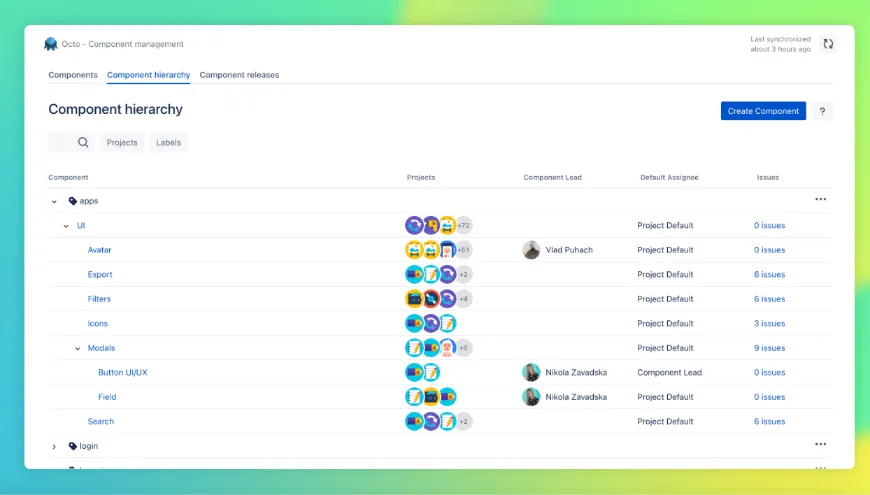The image size is (870, 495).
Task: Click the sync refresh icon
Action: click(827, 44)
